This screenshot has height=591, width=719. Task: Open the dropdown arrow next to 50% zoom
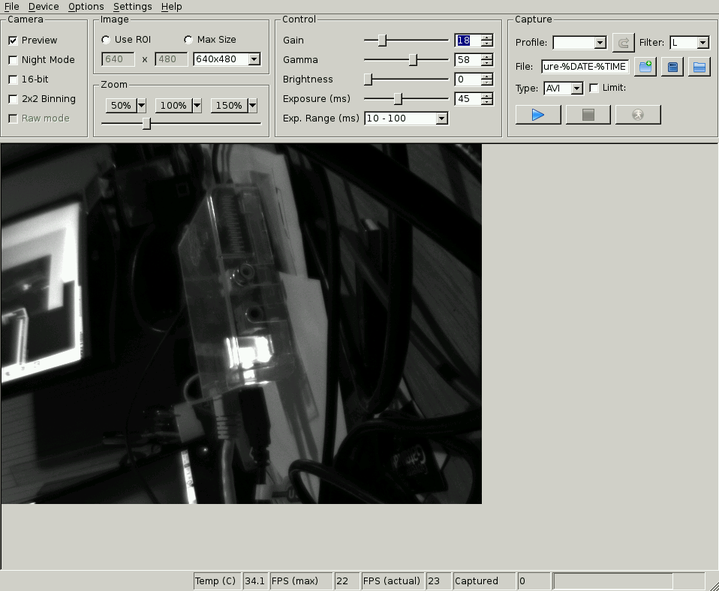tap(141, 105)
